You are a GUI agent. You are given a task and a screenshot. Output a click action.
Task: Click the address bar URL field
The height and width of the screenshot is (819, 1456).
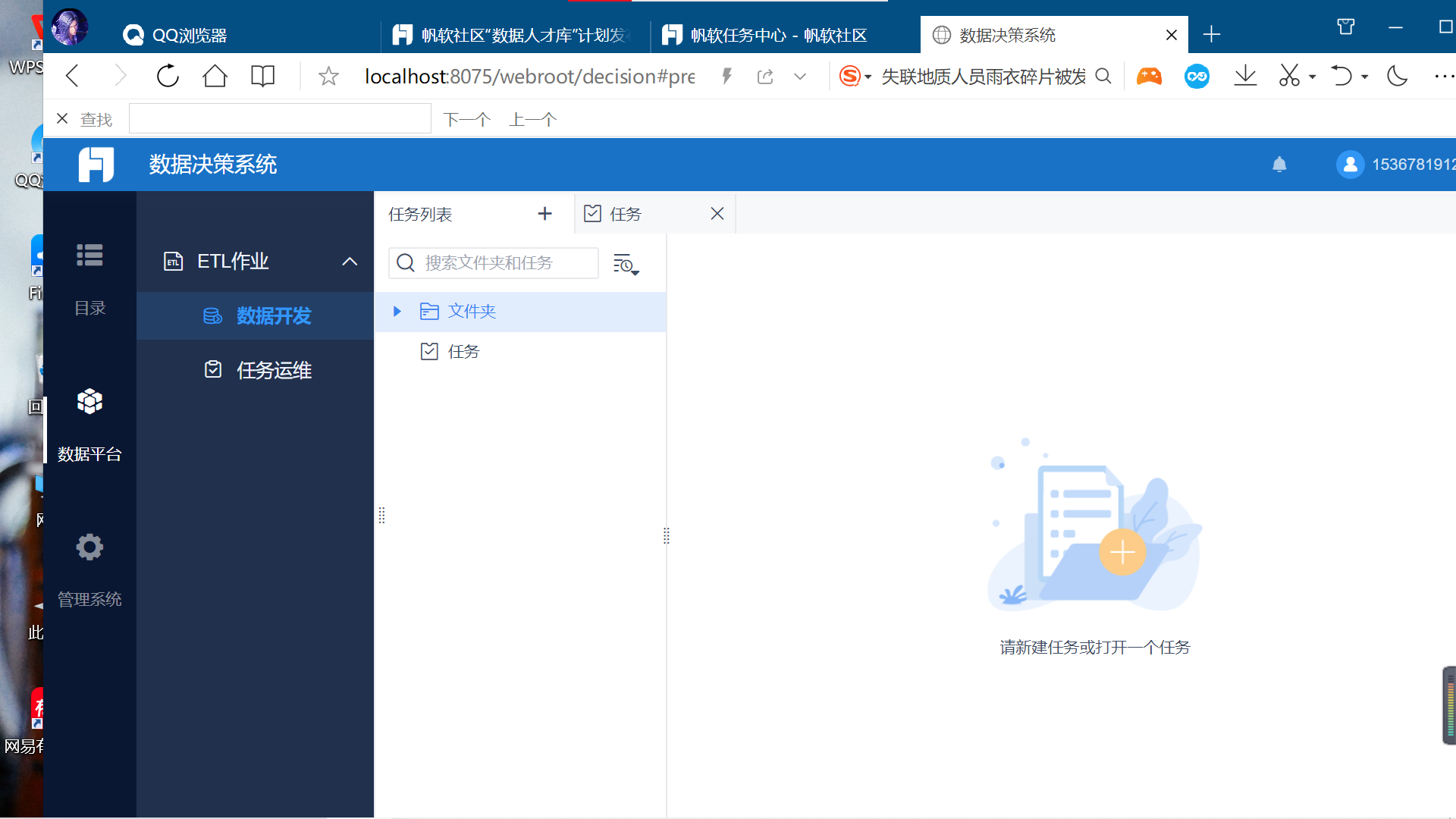click(529, 76)
